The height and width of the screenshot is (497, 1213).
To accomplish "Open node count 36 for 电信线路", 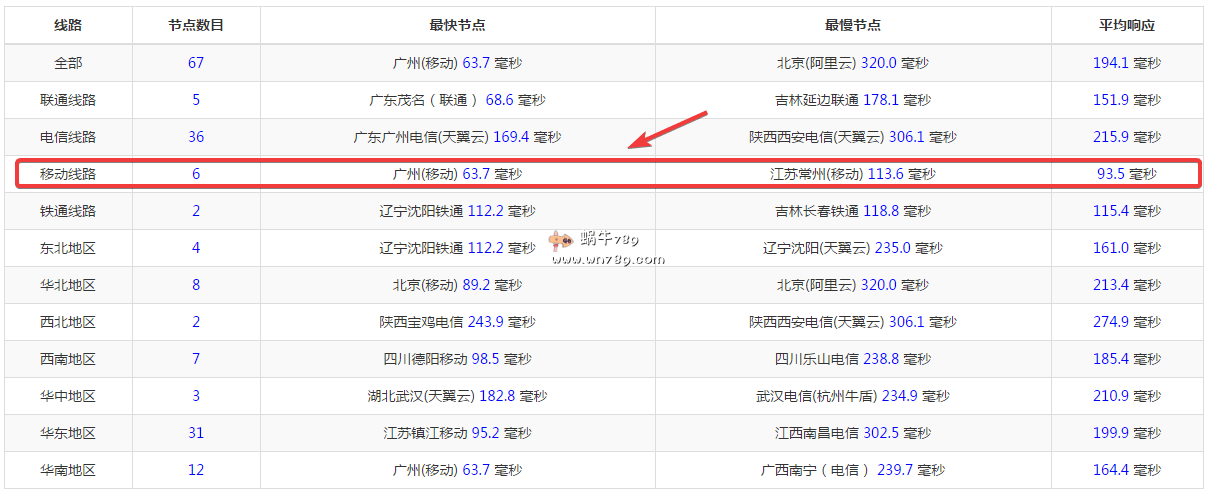I will (196, 137).
